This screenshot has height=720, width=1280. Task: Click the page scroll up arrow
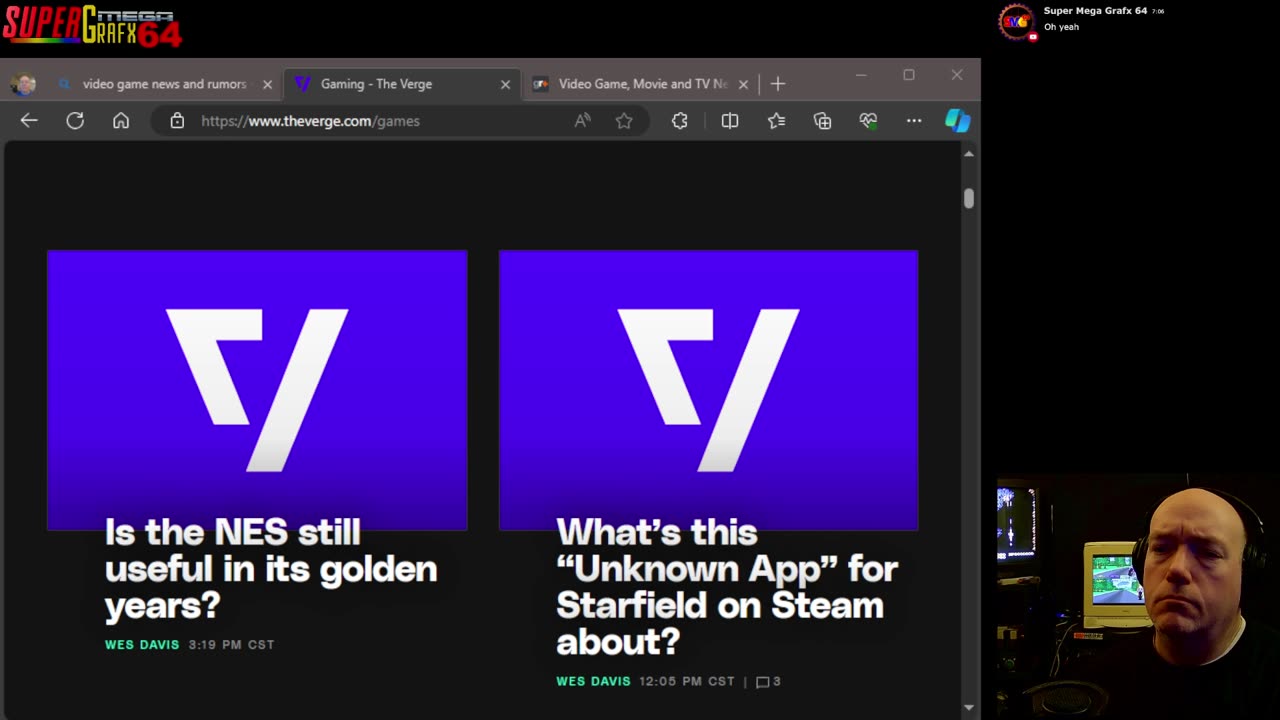tap(968, 154)
